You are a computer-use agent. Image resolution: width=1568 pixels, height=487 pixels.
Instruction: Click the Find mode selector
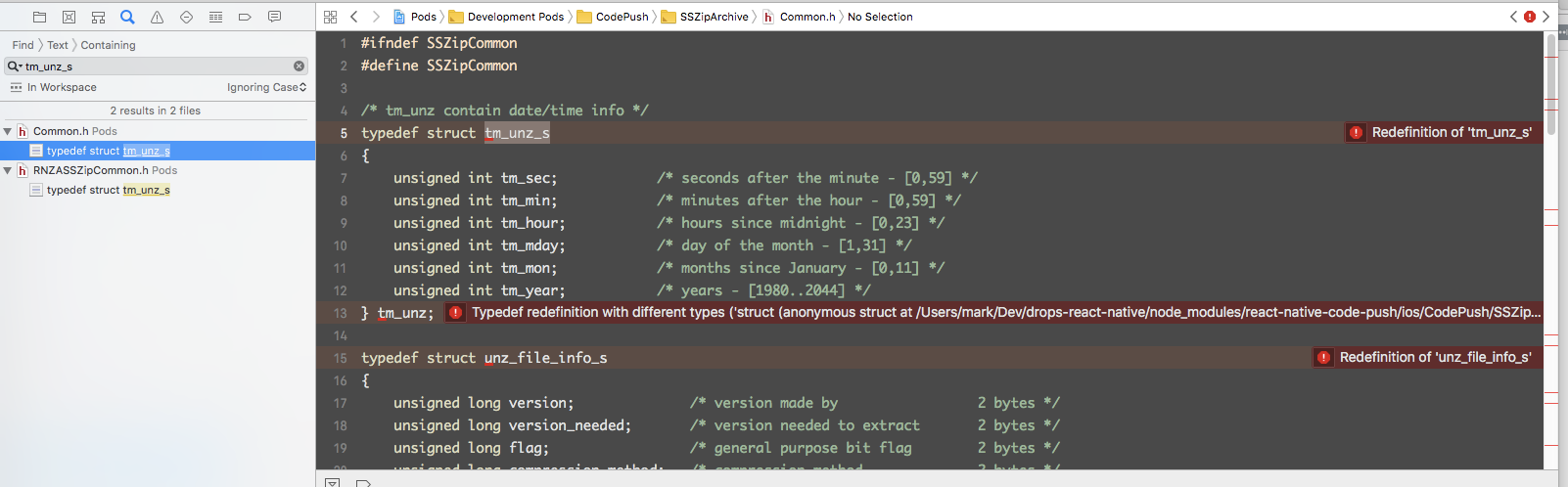click(x=23, y=45)
